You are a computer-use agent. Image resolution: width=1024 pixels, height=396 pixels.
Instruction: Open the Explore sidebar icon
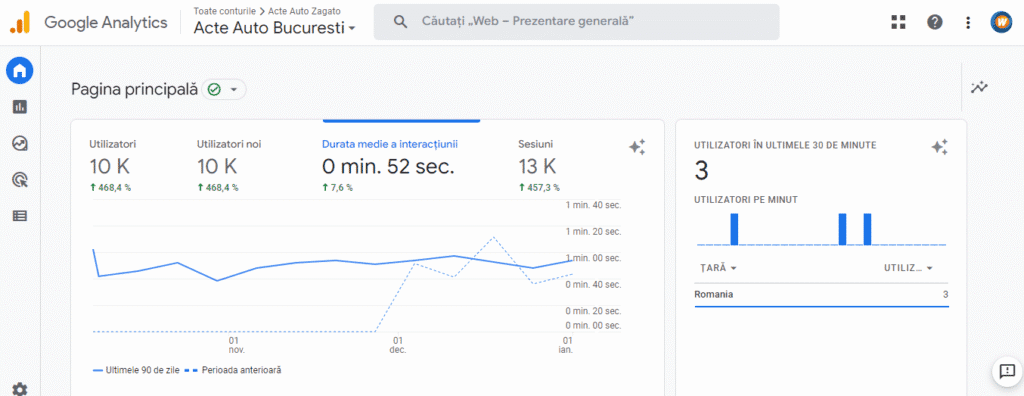(20, 143)
